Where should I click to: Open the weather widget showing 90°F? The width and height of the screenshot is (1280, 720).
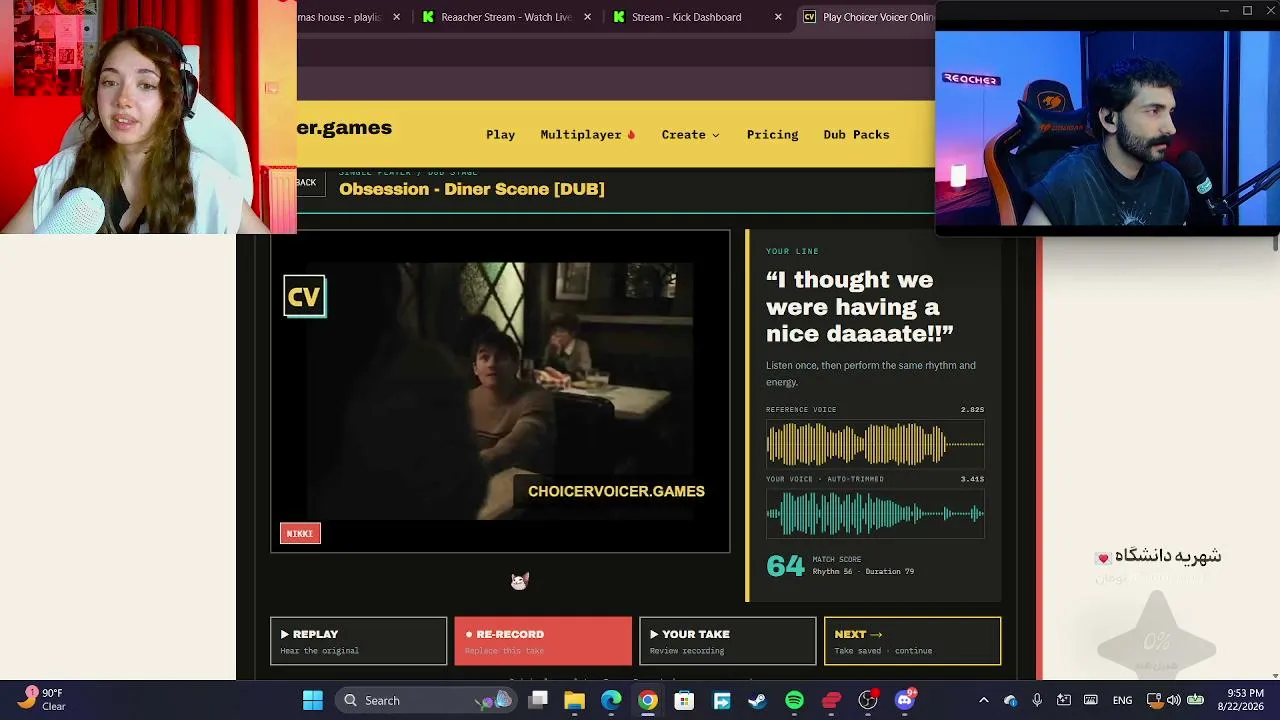tap(42, 700)
